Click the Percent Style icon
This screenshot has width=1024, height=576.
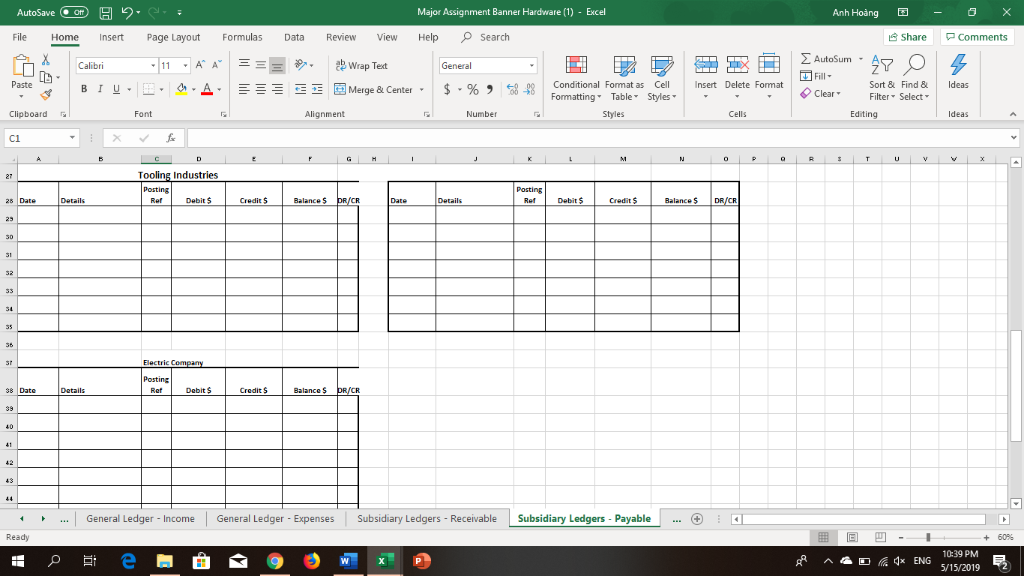(x=472, y=89)
